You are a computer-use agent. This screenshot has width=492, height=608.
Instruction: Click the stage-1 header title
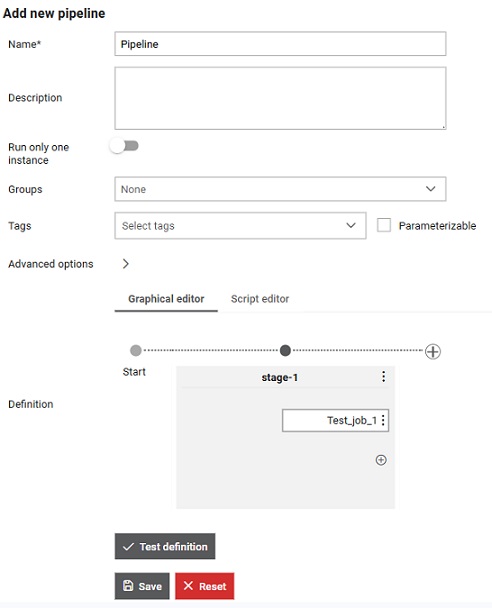[280, 377]
